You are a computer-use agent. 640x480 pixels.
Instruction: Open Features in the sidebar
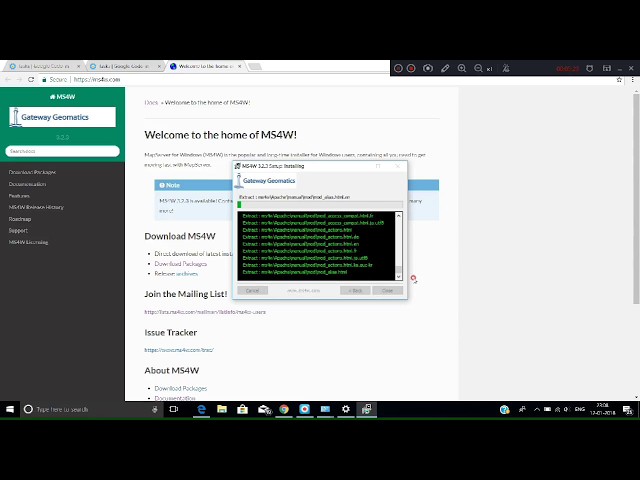point(19,196)
